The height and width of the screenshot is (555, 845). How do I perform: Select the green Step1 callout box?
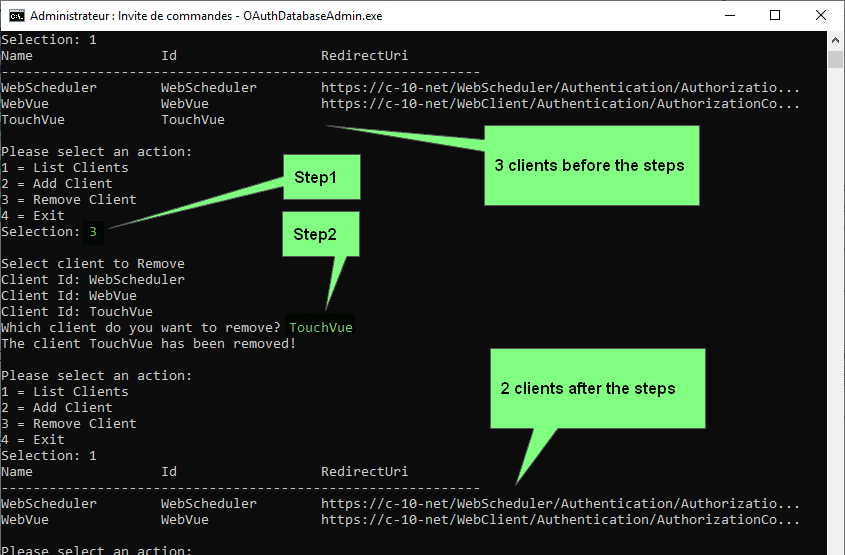point(321,177)
